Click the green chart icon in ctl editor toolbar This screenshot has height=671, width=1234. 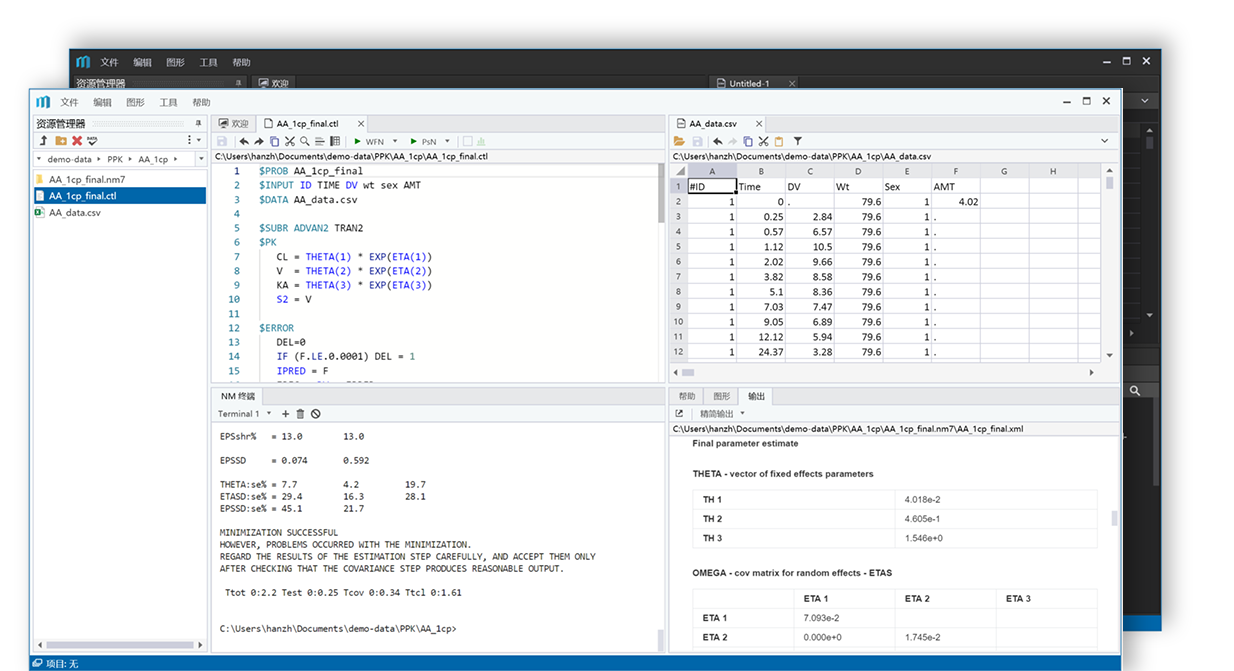click(482, 141)
